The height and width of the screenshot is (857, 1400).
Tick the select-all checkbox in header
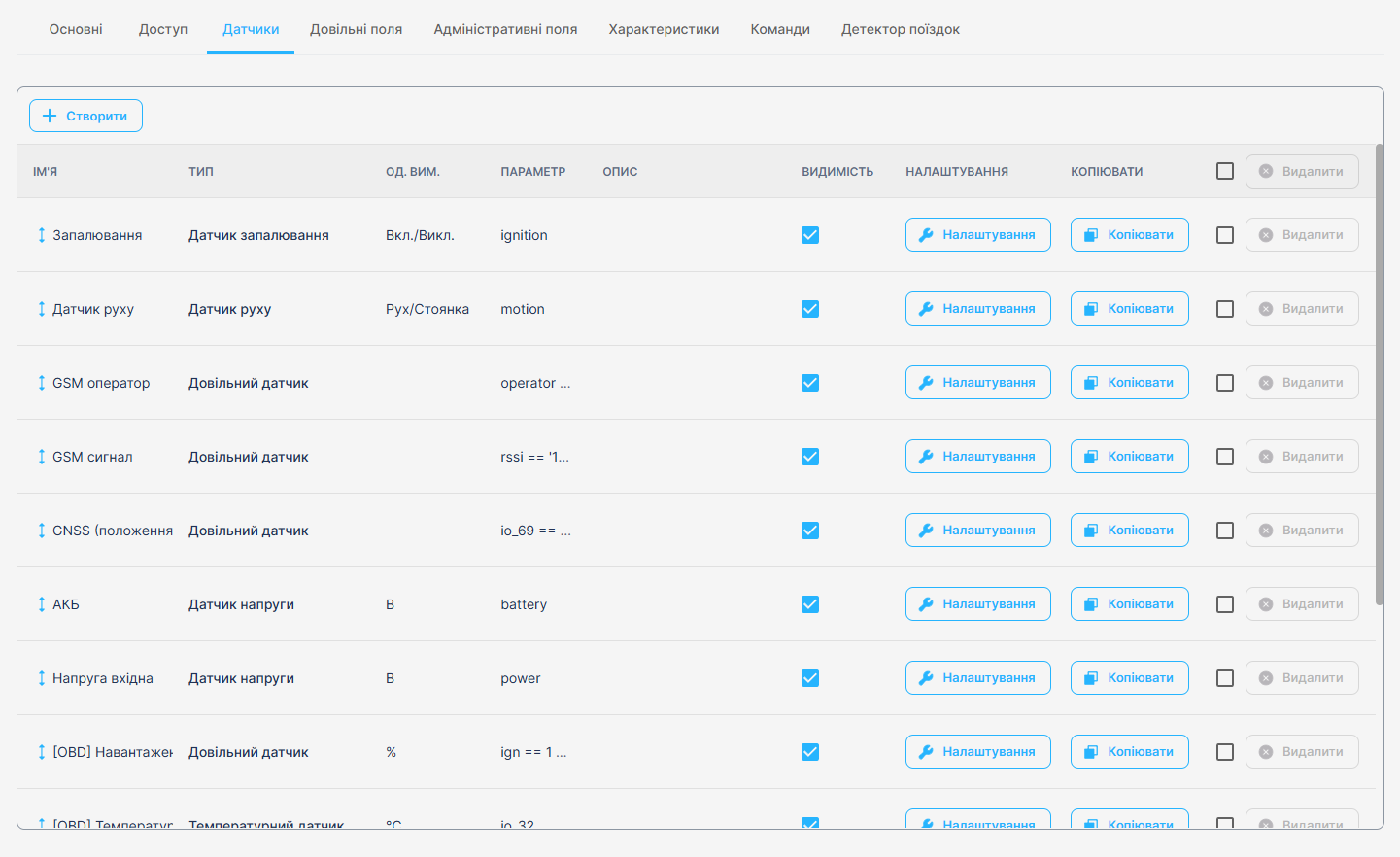(1225, 171)
